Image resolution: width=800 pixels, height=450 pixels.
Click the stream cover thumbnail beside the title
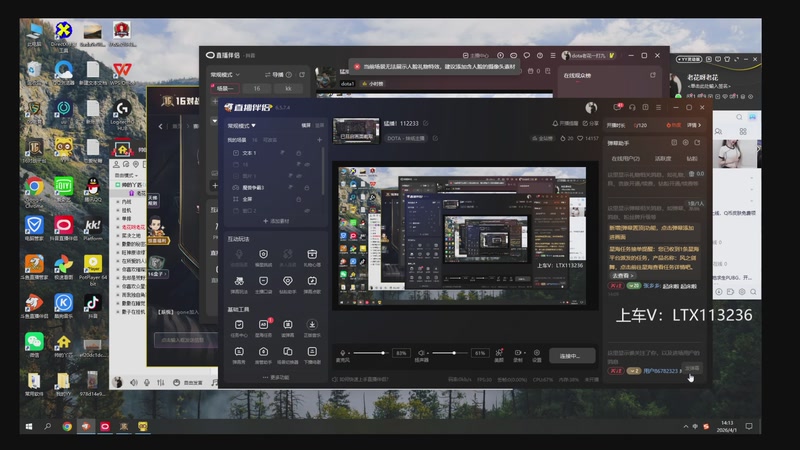(x=356, y=131)
